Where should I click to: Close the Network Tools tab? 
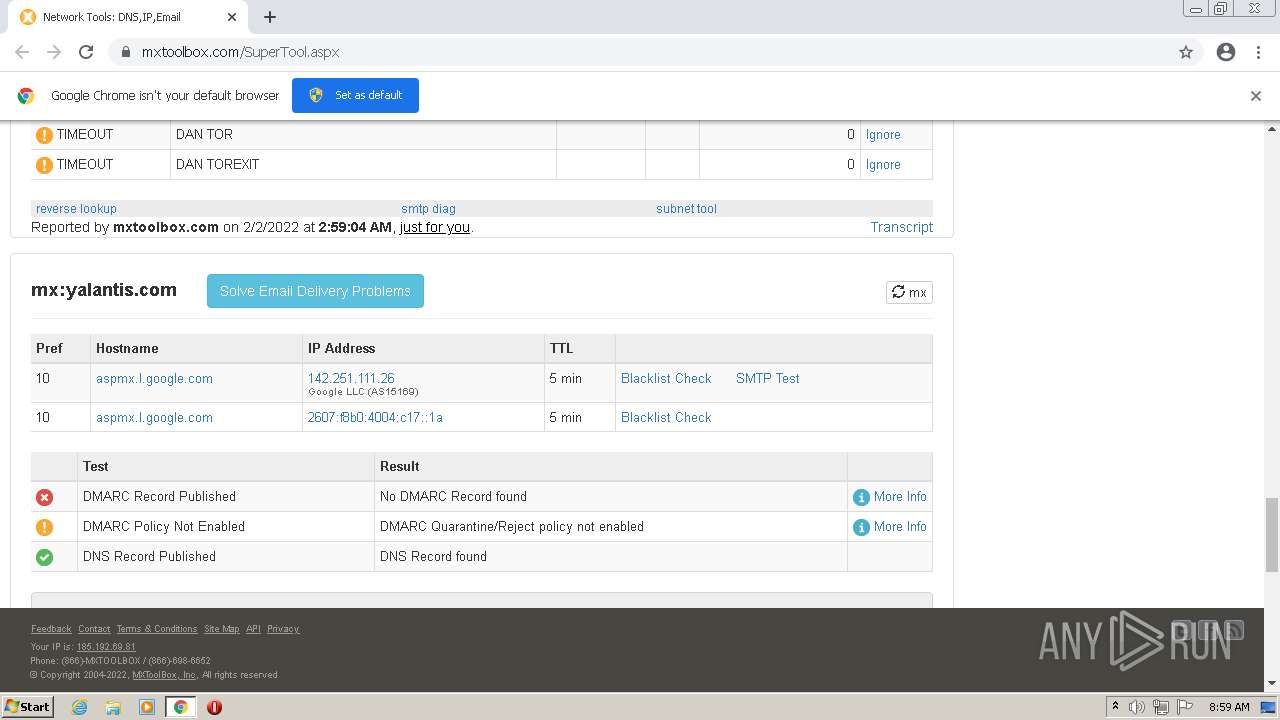(232, 17)
